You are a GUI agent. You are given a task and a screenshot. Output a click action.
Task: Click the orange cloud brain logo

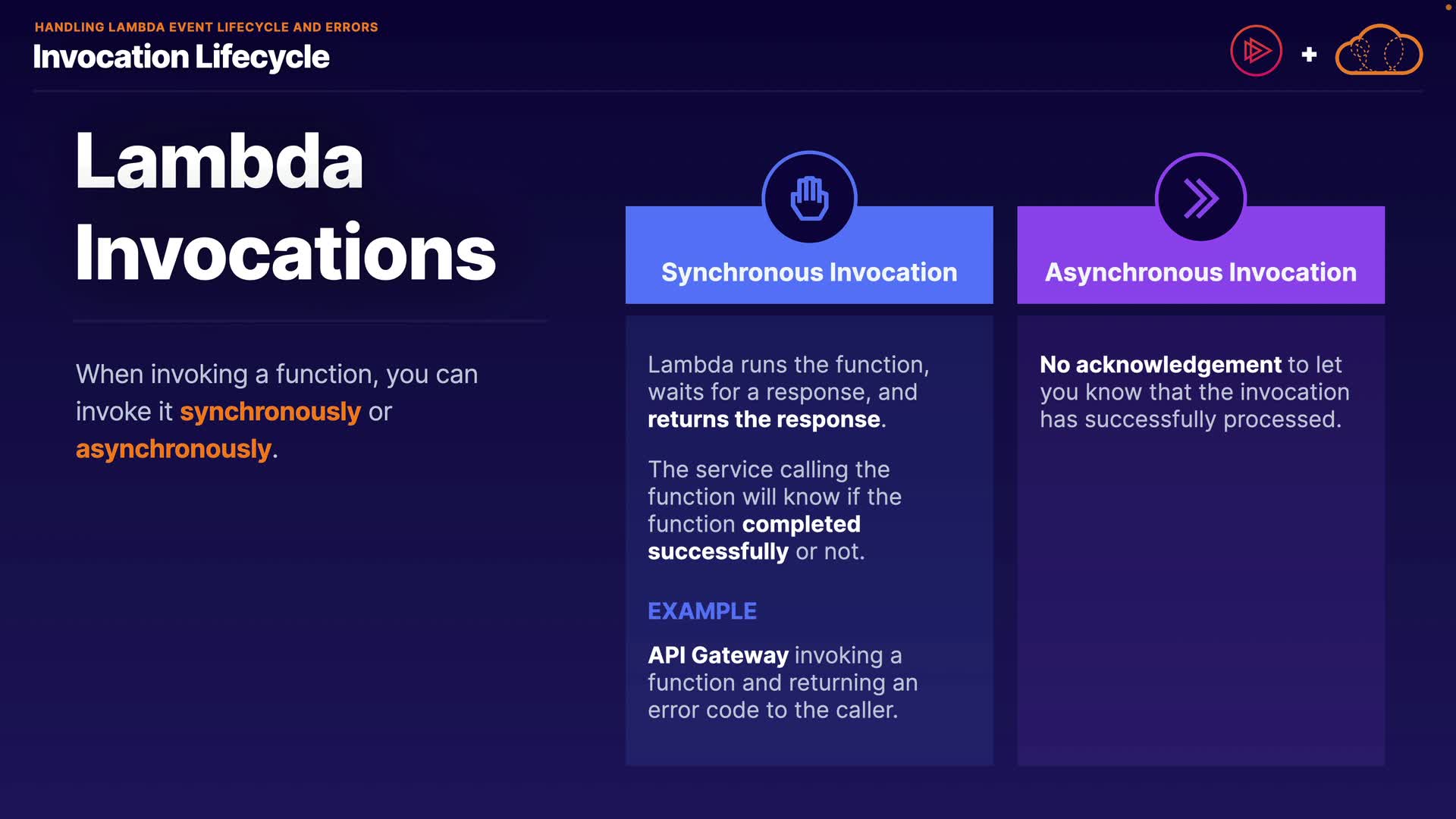[1379, 52]
